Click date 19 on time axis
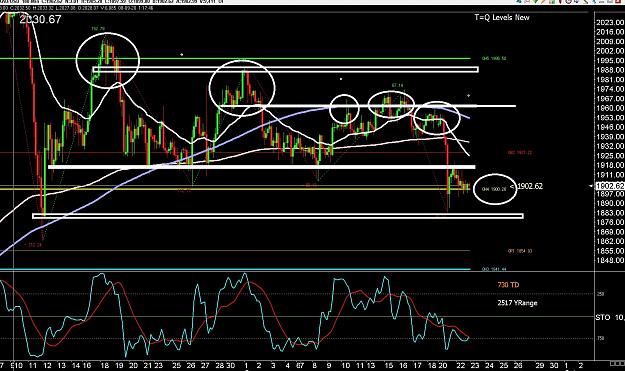 point(119,365)
